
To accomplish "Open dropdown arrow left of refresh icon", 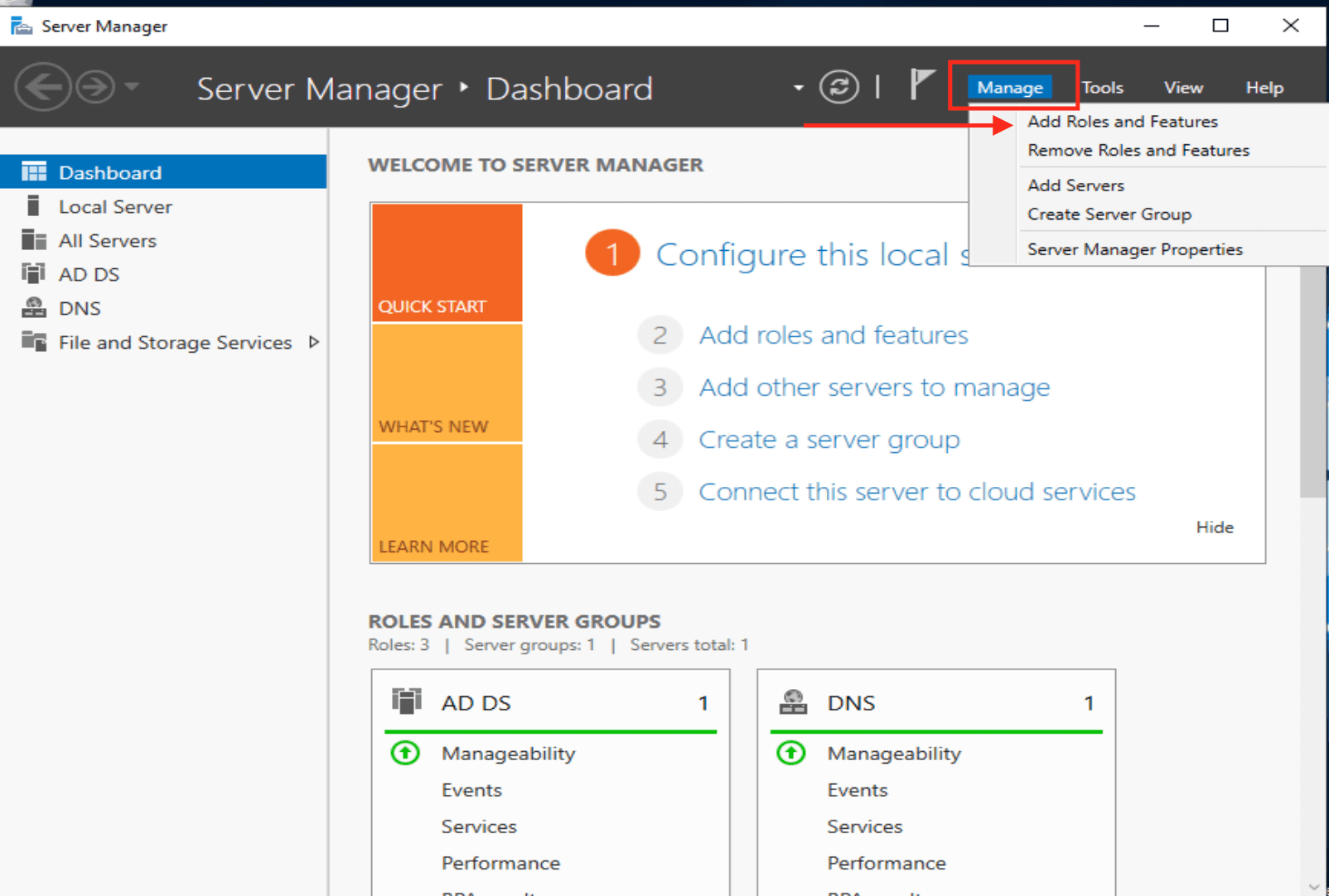I will pyautogui.click(x=798, y=88).
